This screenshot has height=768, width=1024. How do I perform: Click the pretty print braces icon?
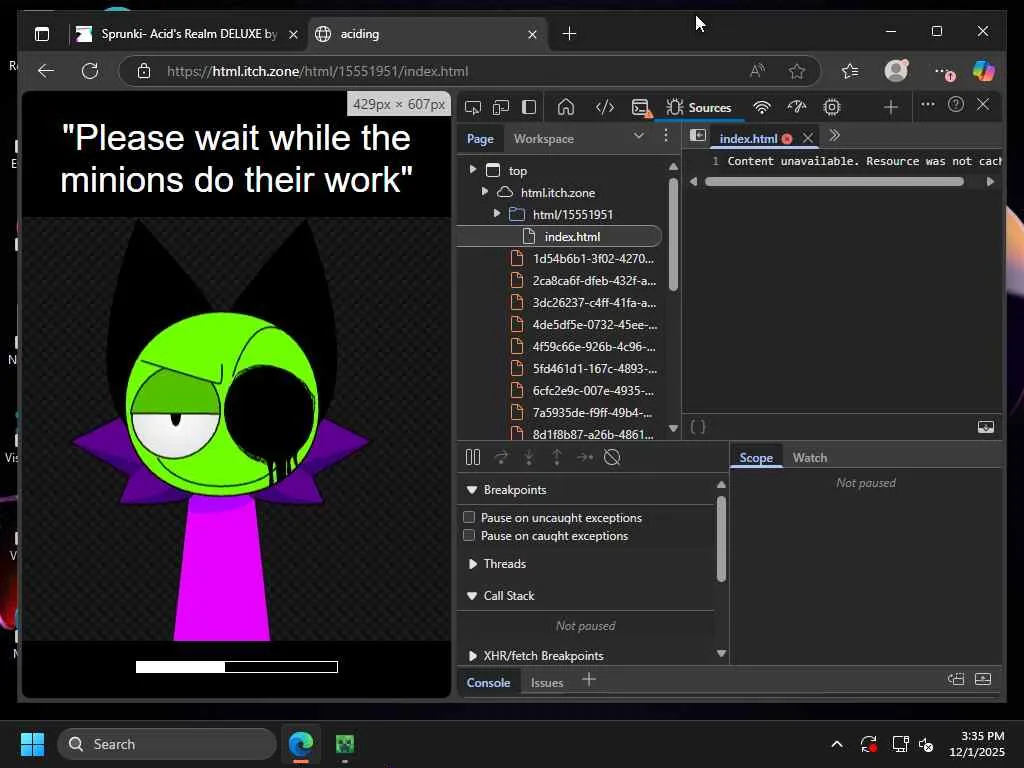click(x=698, y=427)
